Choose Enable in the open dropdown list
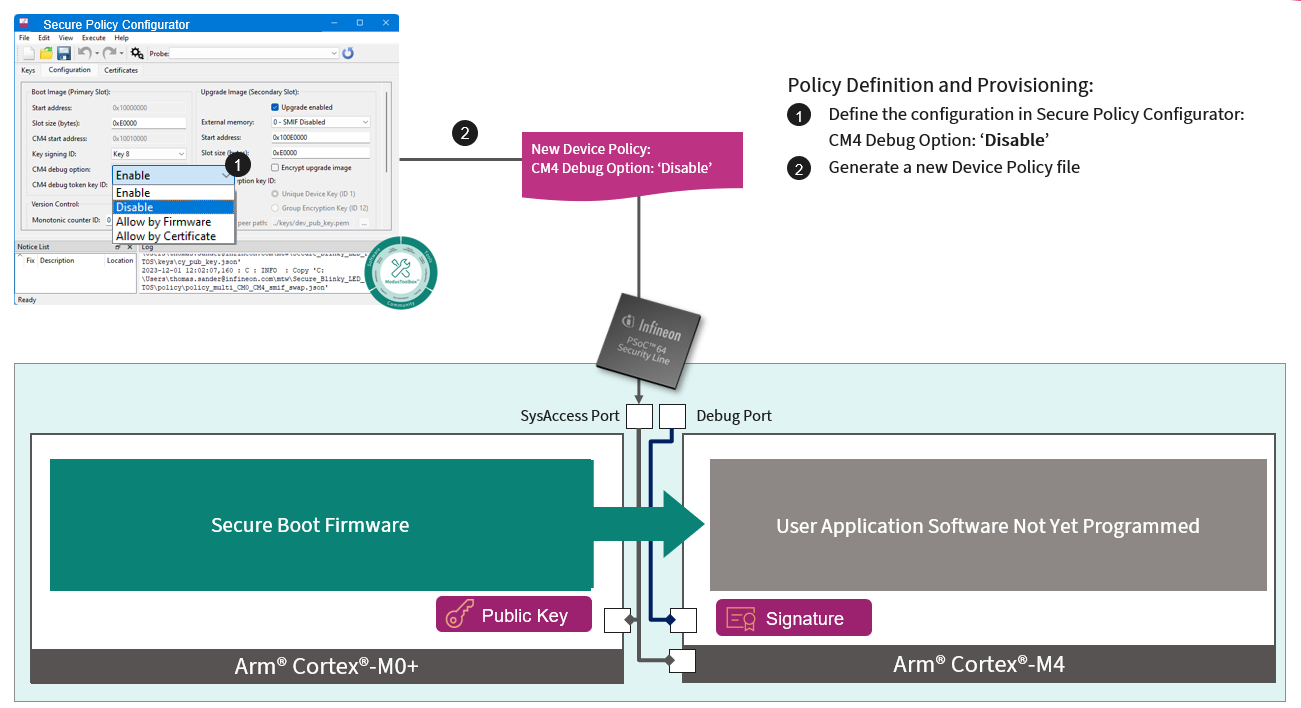 (x=173, y=192)
